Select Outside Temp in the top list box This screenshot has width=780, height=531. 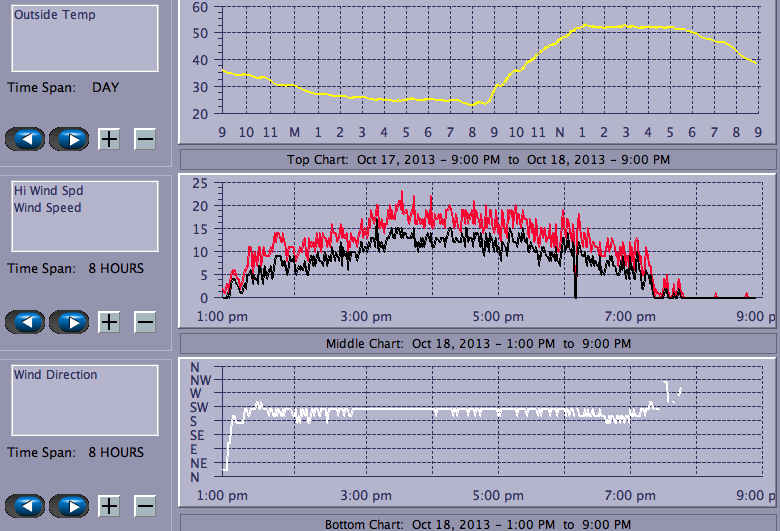coord(55,15)
